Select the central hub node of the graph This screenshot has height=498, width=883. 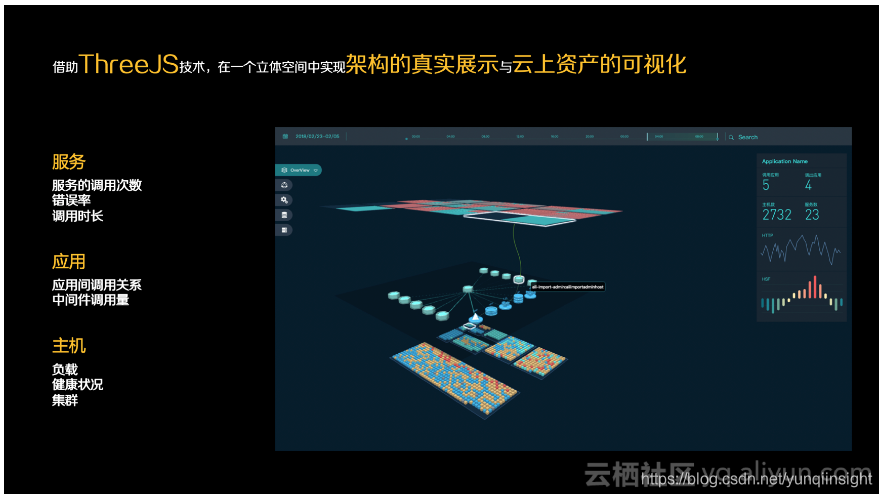468,289
